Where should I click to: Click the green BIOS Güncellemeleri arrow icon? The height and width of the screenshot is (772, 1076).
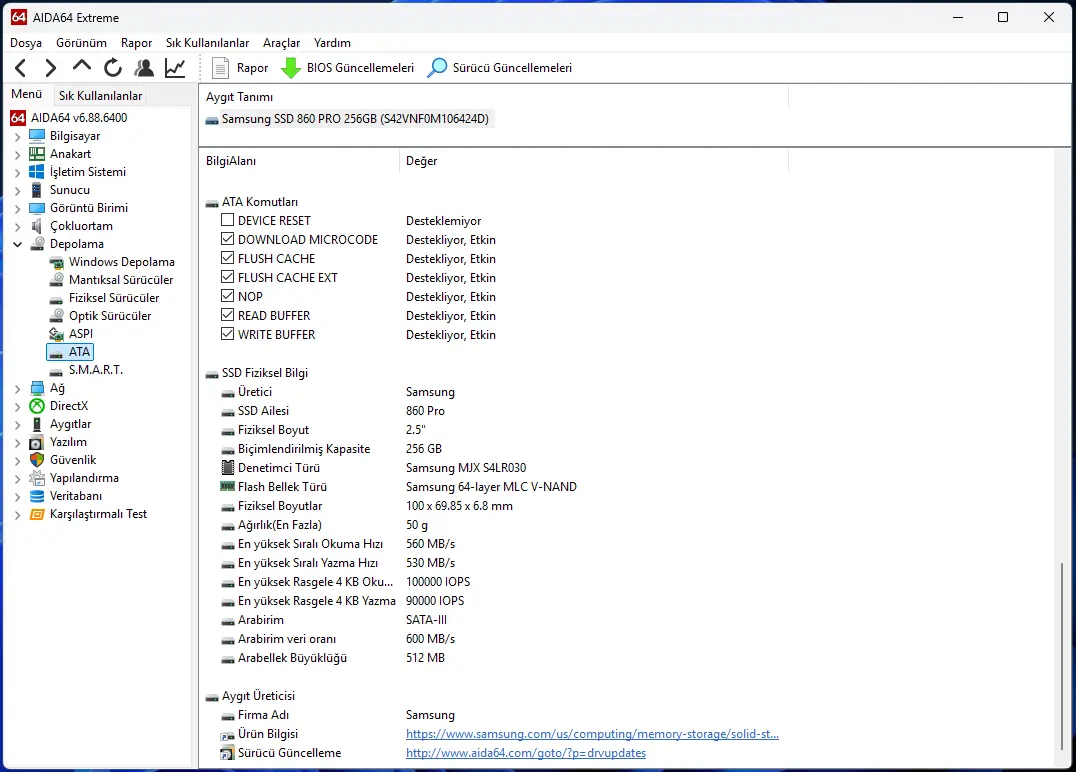(x=291, y=68)
